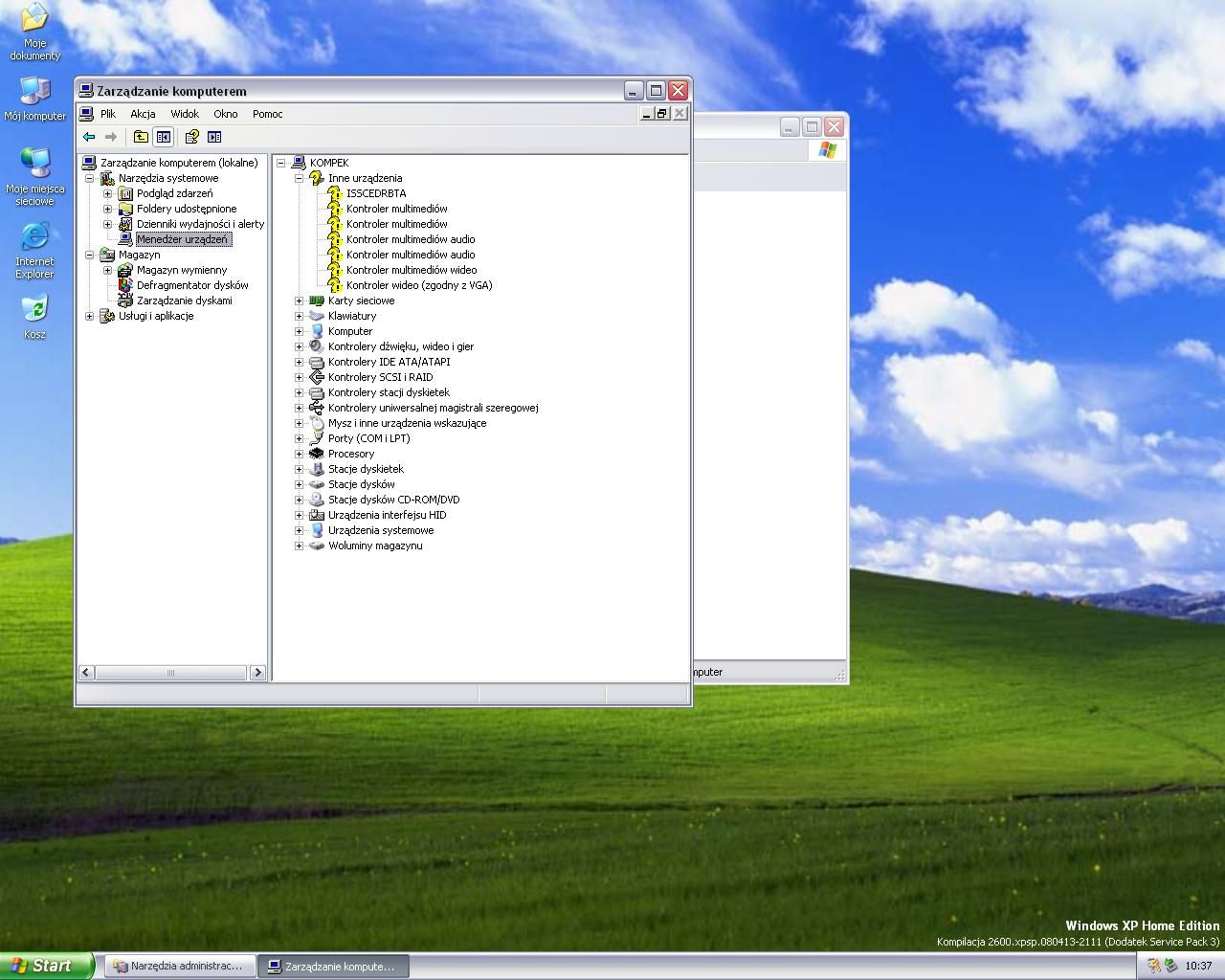Expand Kontrolery IDE ATA/ATAPI category

(300, 362)
